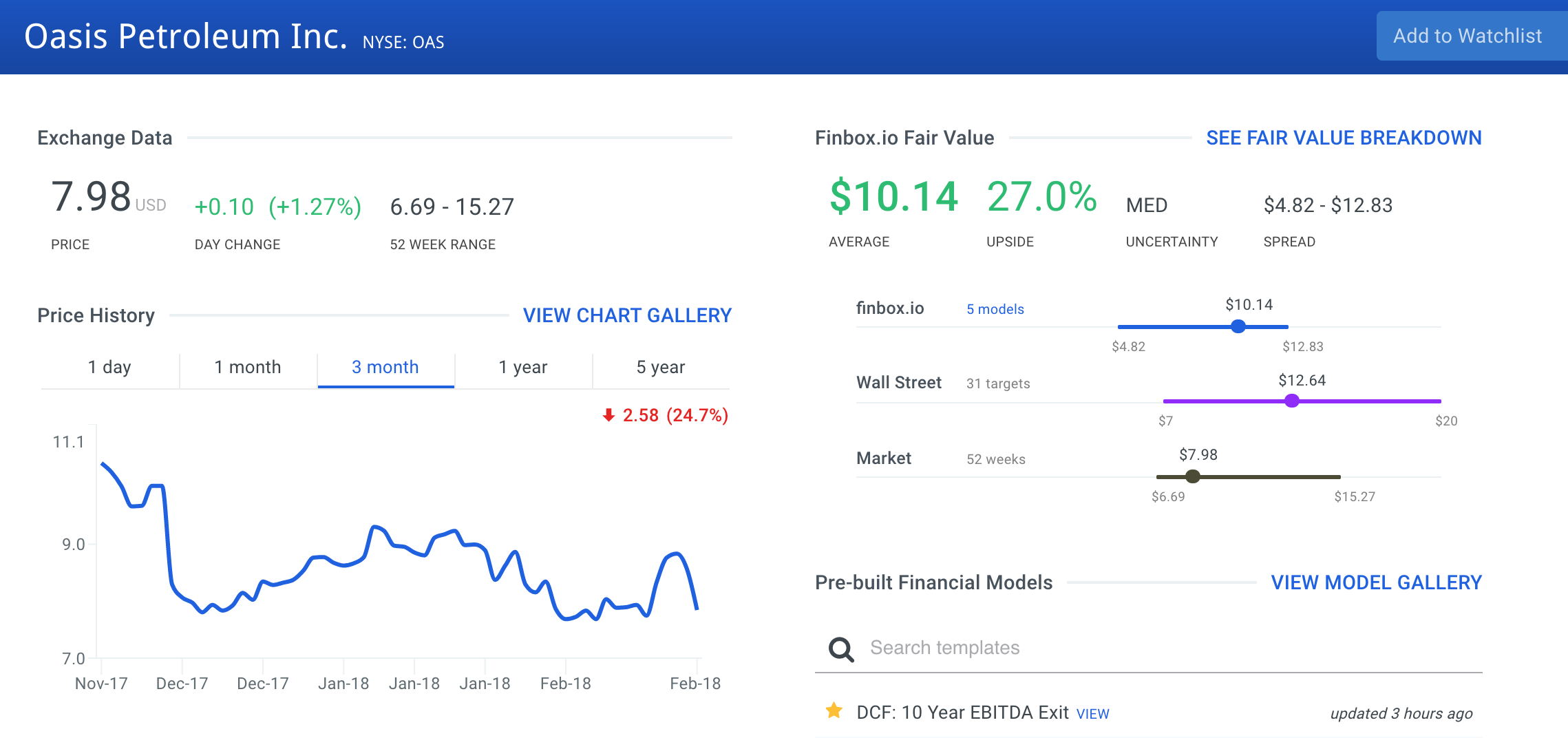Viewport: 1568px width, 738px height.
Task: Select the 1 day chart tab
Action: [109, 368]
